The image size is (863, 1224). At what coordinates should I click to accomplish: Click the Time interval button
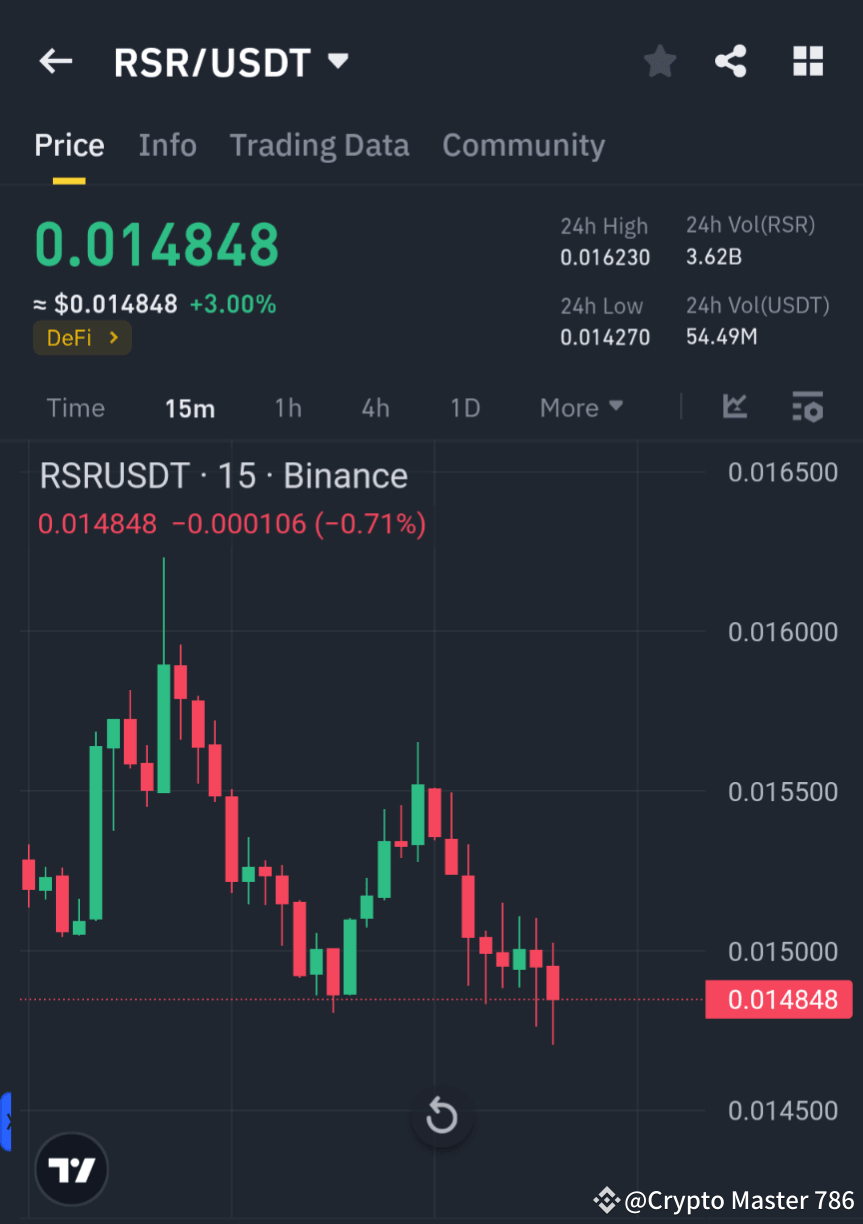76,407
